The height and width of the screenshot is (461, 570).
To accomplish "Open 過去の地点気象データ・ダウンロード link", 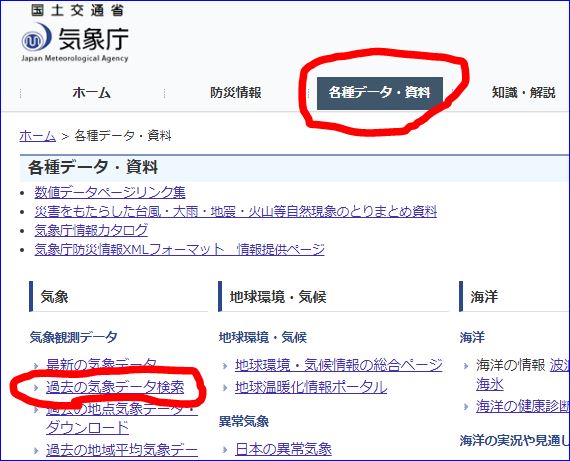I will click(x=122, y=419).
